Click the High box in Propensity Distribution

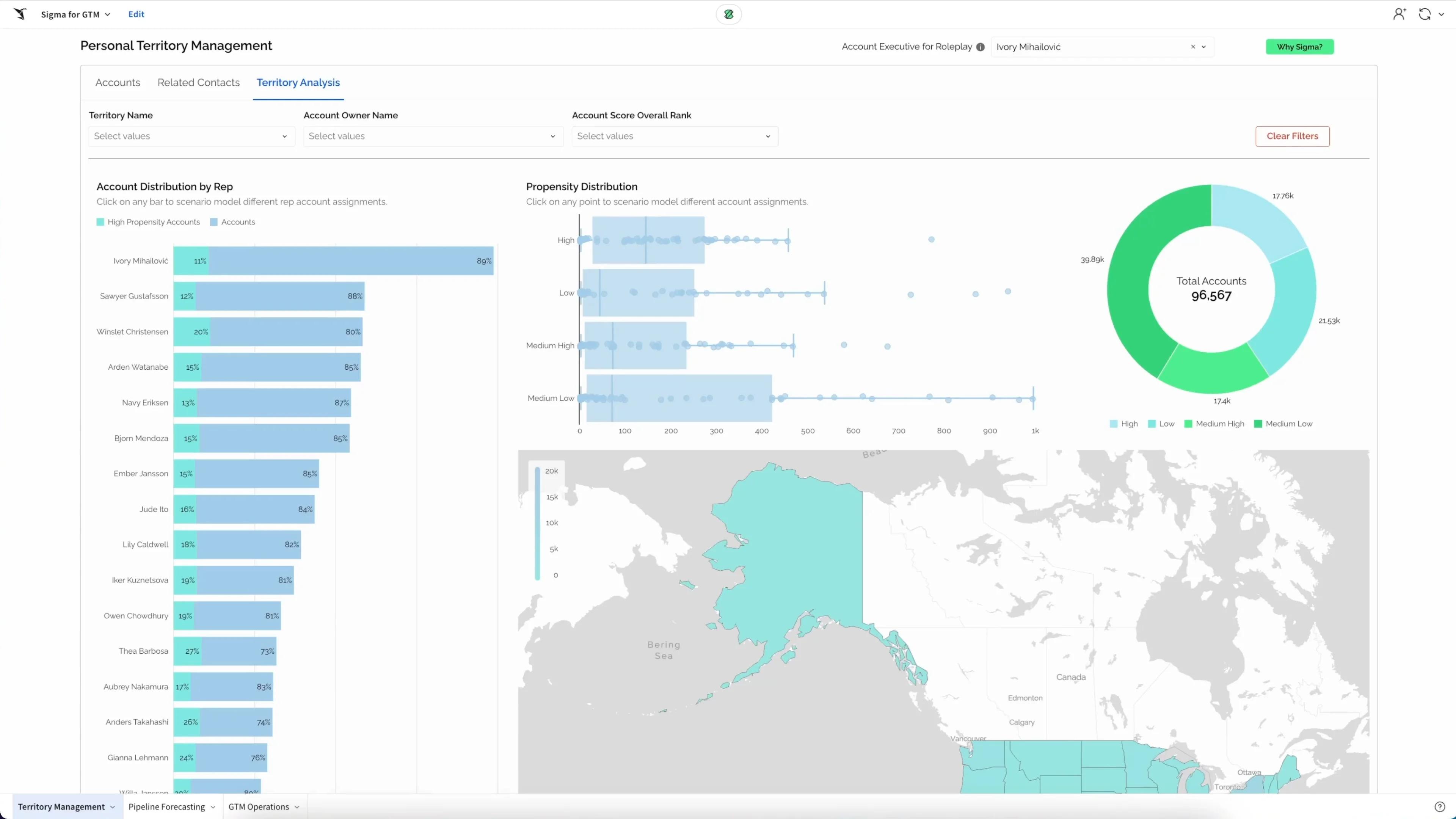pyautogui.click(x=648, y=240)
